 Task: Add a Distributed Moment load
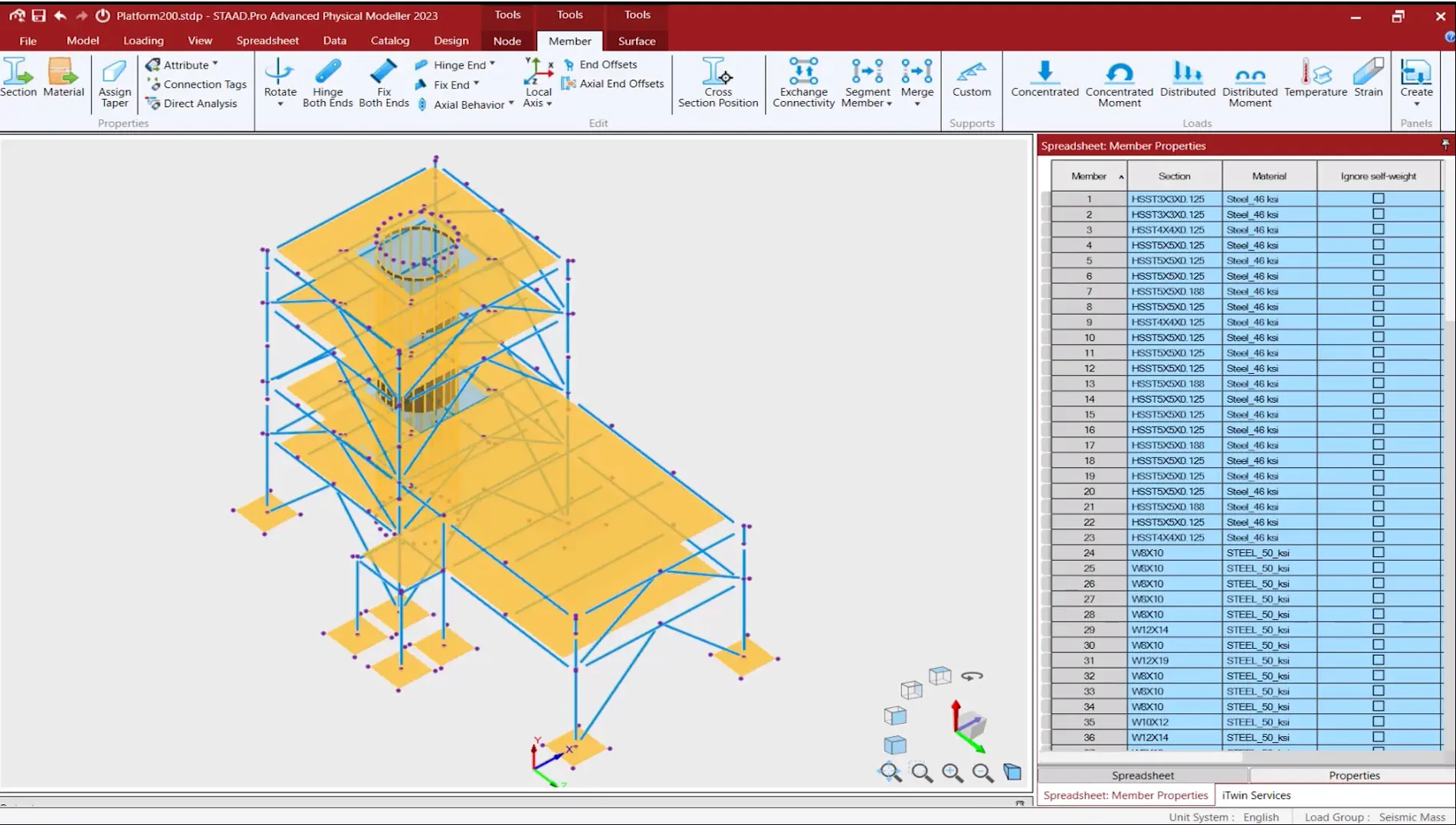(x=1250, y=83)
